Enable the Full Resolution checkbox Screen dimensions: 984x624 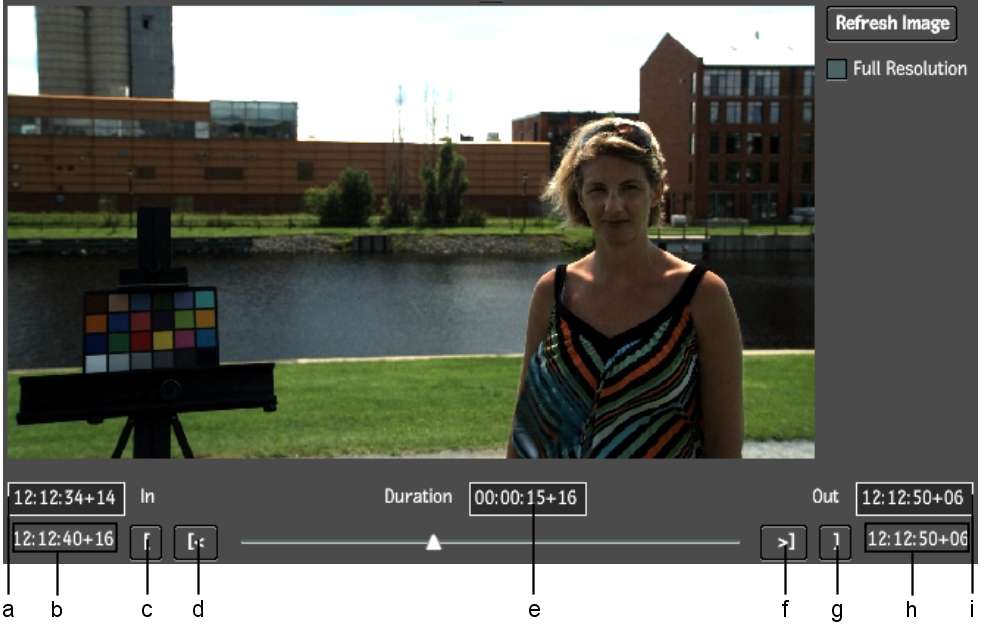[837, 68]
